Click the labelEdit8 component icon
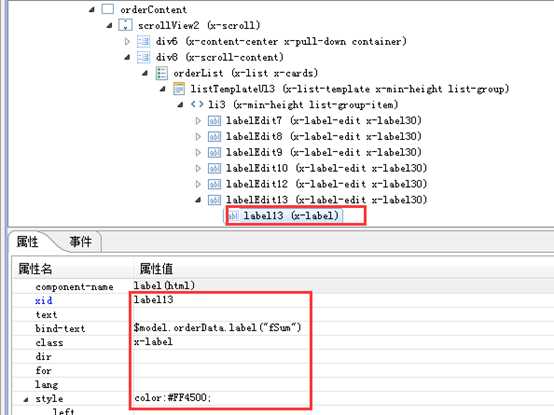Viewport: 554px width, 415px height. point(214,136)
